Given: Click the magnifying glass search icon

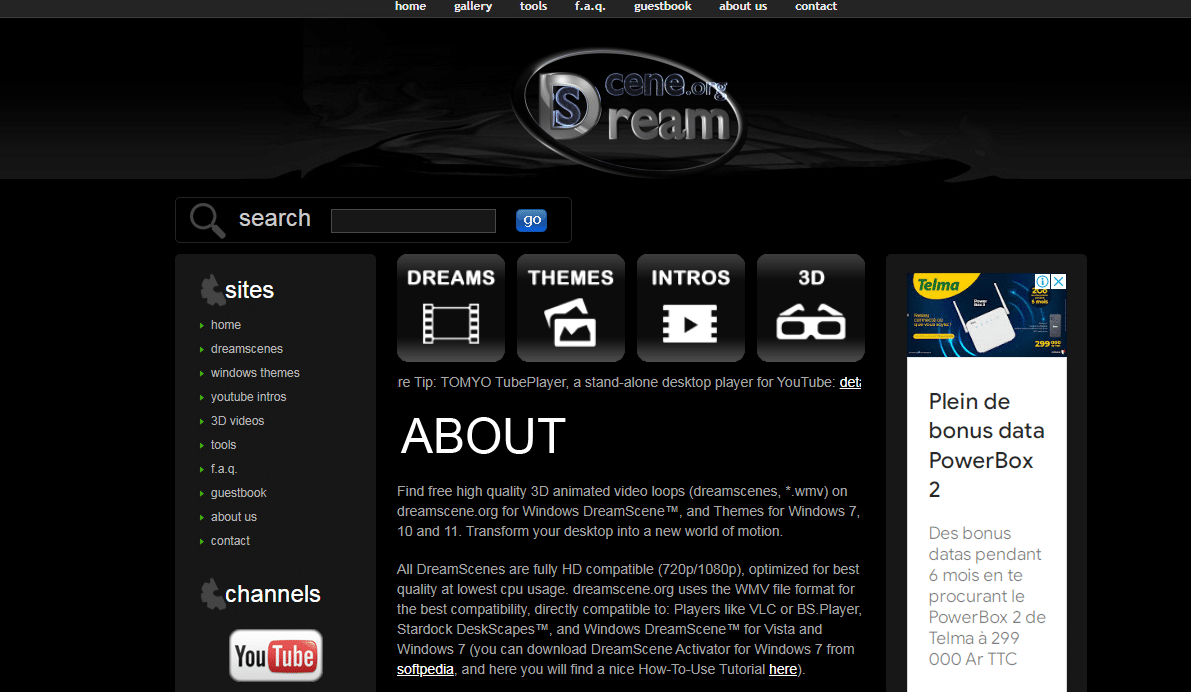Looking at the screenshot, I should click(208, 220).
